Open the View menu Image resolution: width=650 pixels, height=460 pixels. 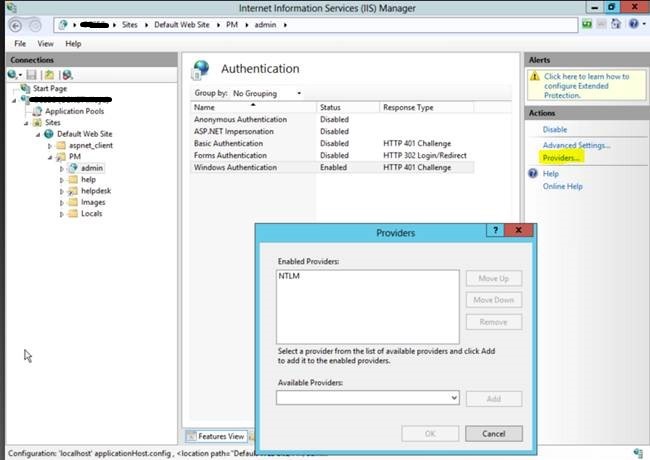click(46, 44)
